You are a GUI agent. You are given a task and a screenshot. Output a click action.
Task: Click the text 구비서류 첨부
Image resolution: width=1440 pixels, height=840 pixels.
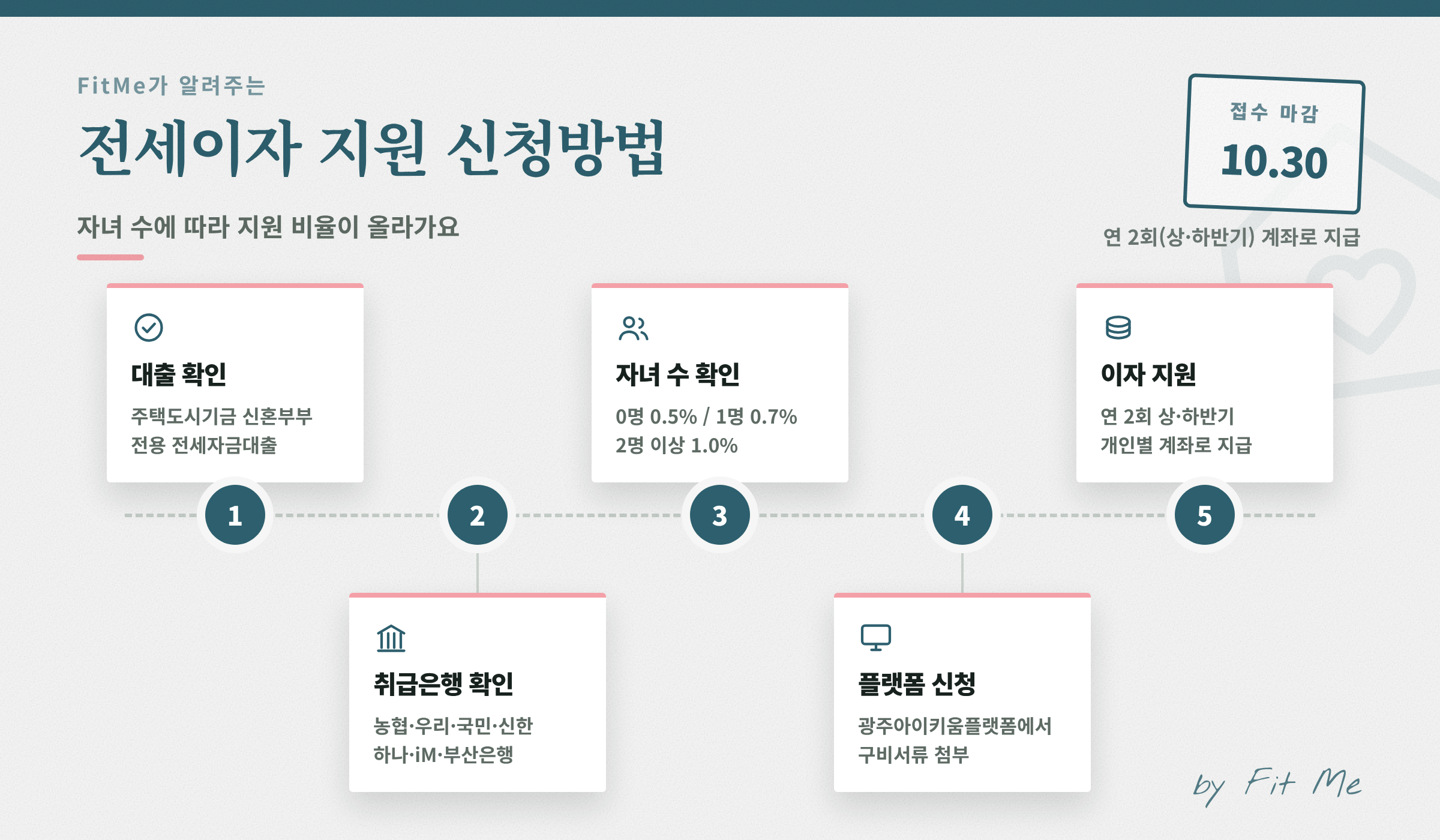click(914, 755)
